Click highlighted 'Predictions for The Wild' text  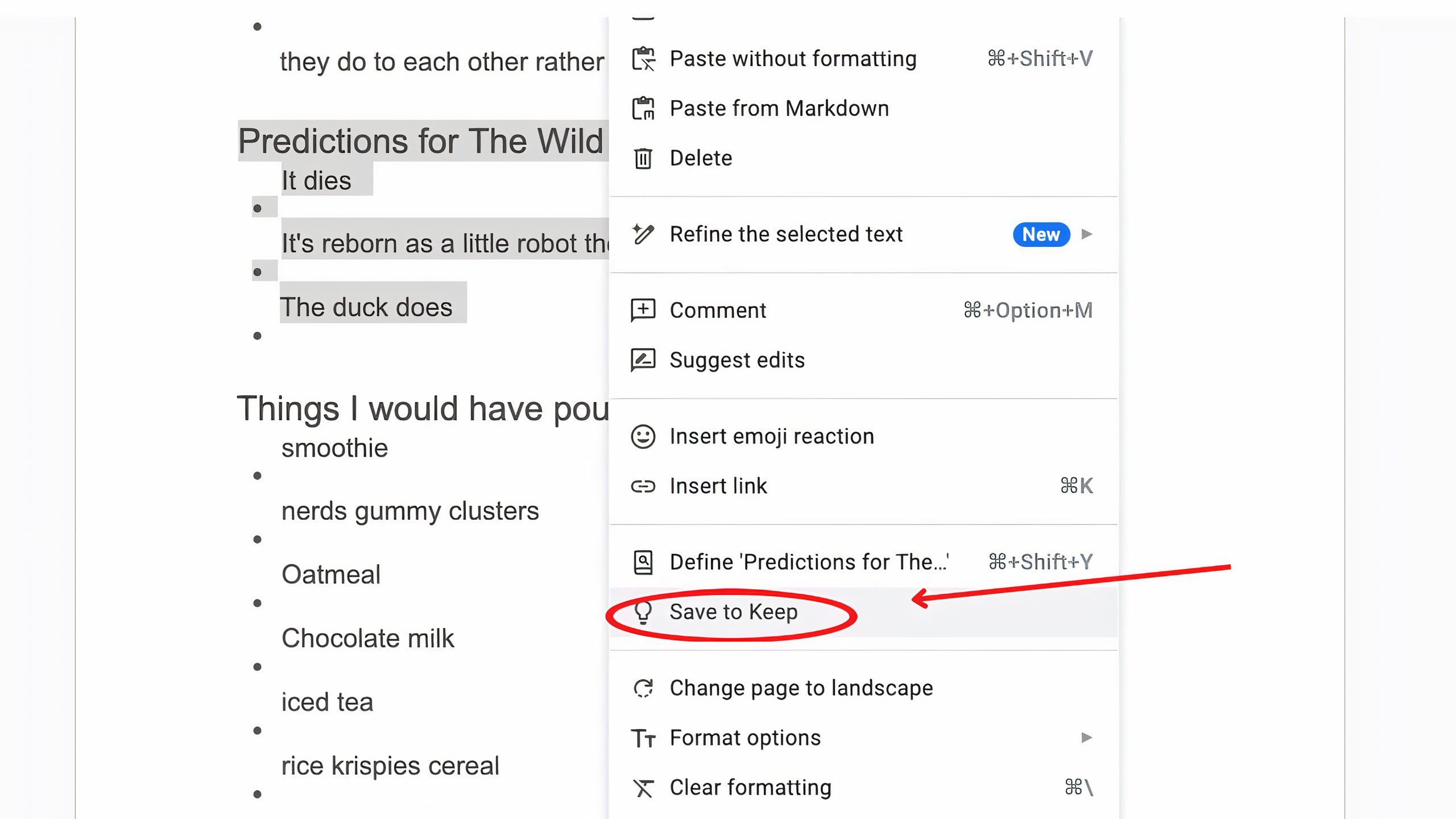coord(420,140)
